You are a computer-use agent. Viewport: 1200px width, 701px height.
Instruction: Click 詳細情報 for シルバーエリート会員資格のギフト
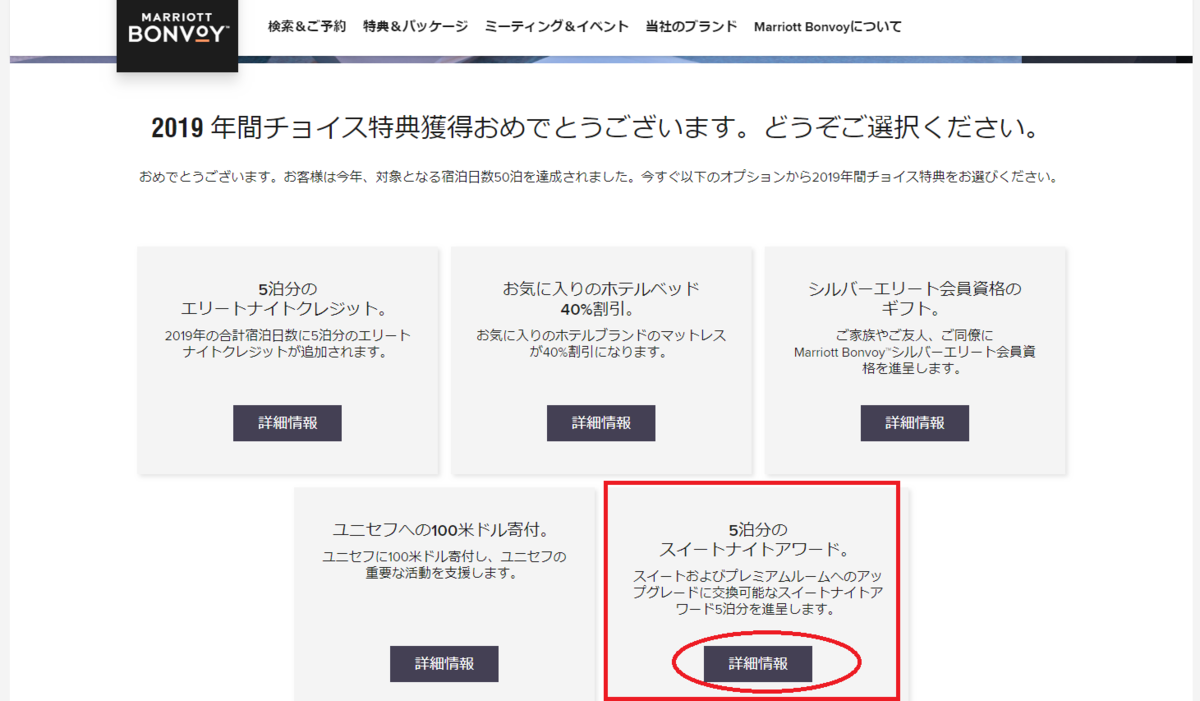tap(915, 423)
